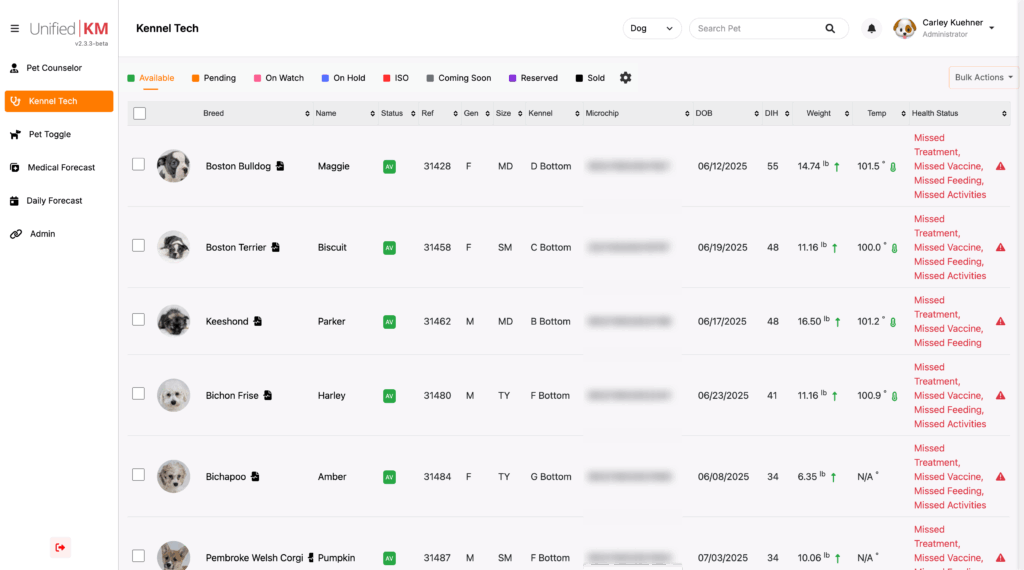Click ref number 31462
Image resolution: width=1024 pixels, height=570 pixels.
click(x=437, y=321)
